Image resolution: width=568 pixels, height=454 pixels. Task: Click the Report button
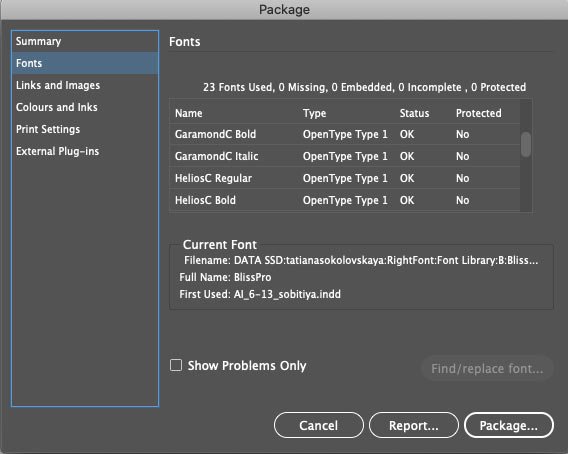click(414, 425)
